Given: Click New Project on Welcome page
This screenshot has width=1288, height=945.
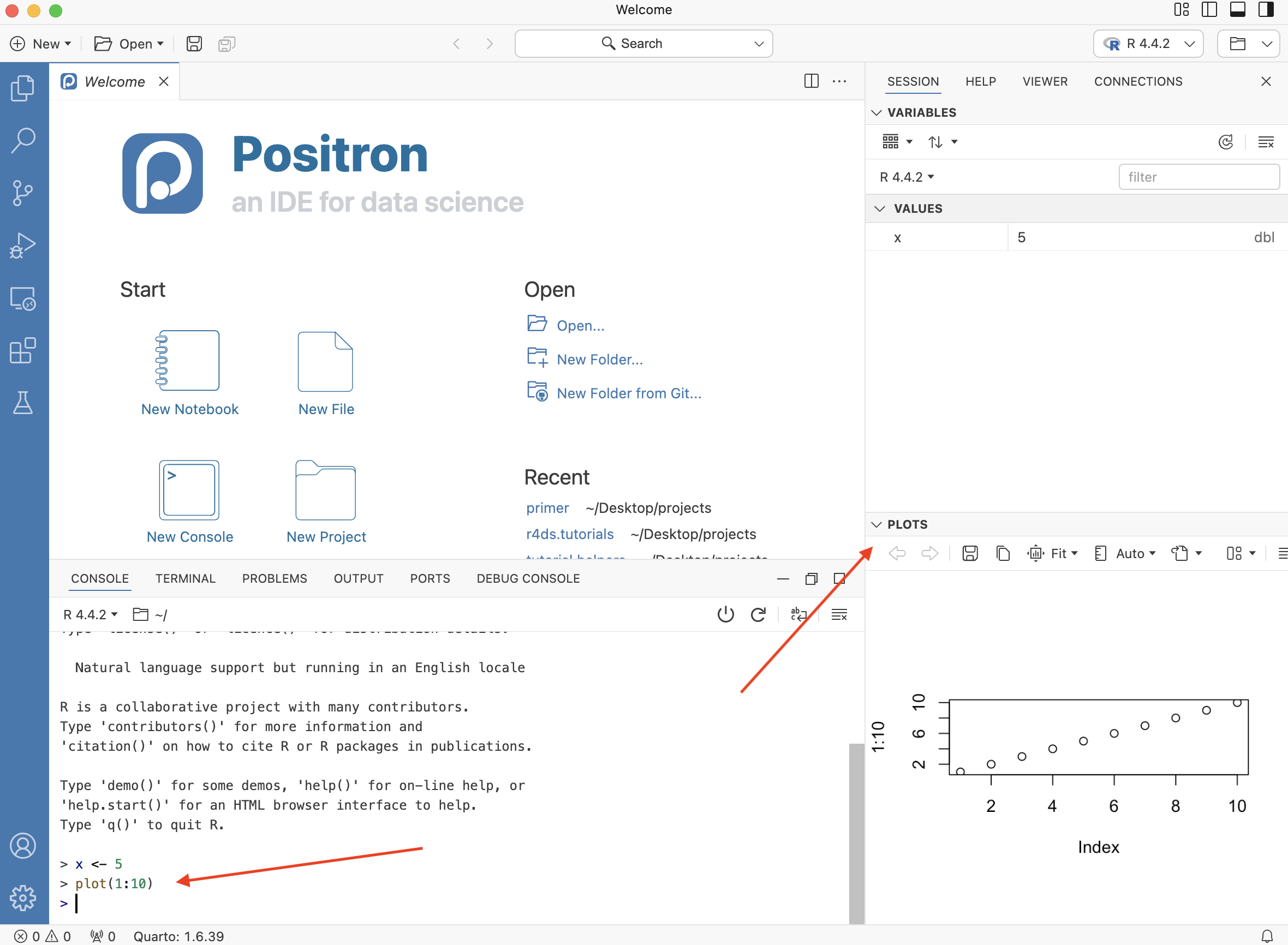Looking at the screenshot, I should [326, 503].
